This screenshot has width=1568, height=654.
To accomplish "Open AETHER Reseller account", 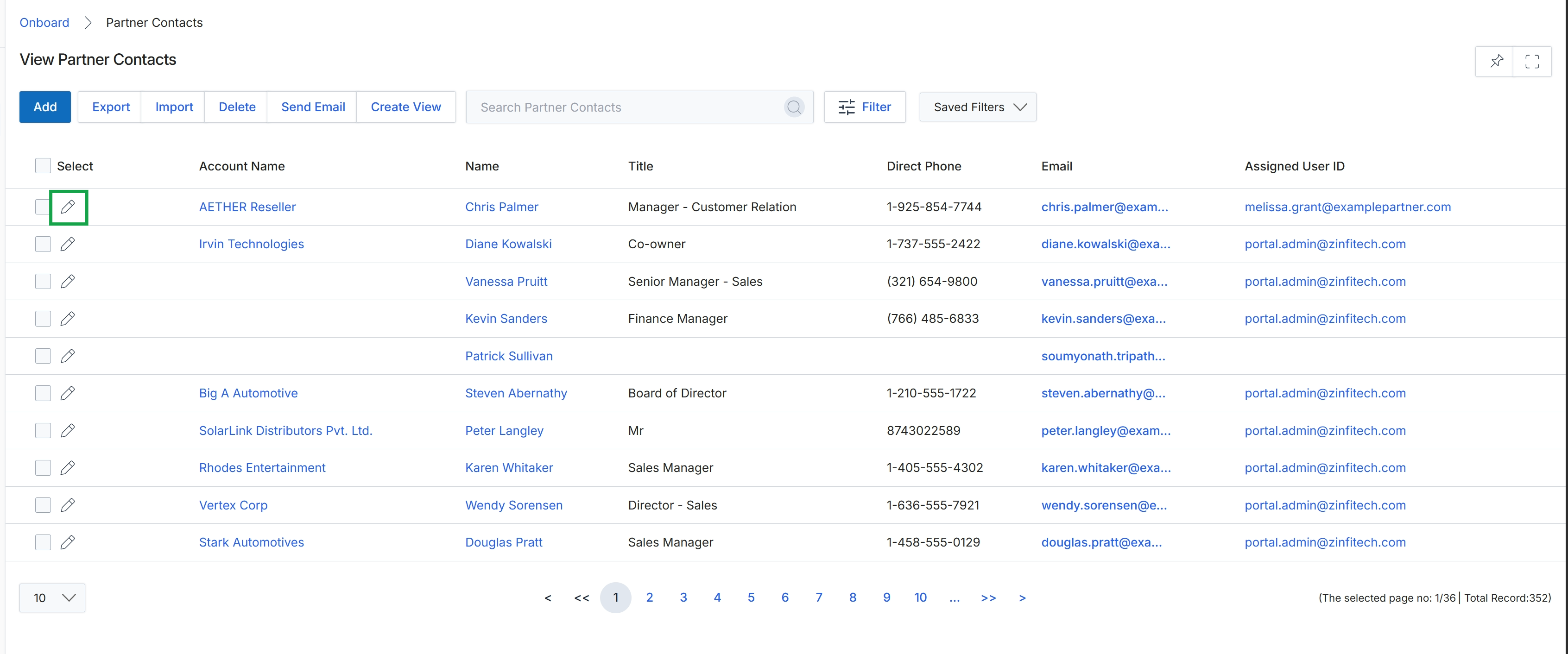I will click(247, 207).
